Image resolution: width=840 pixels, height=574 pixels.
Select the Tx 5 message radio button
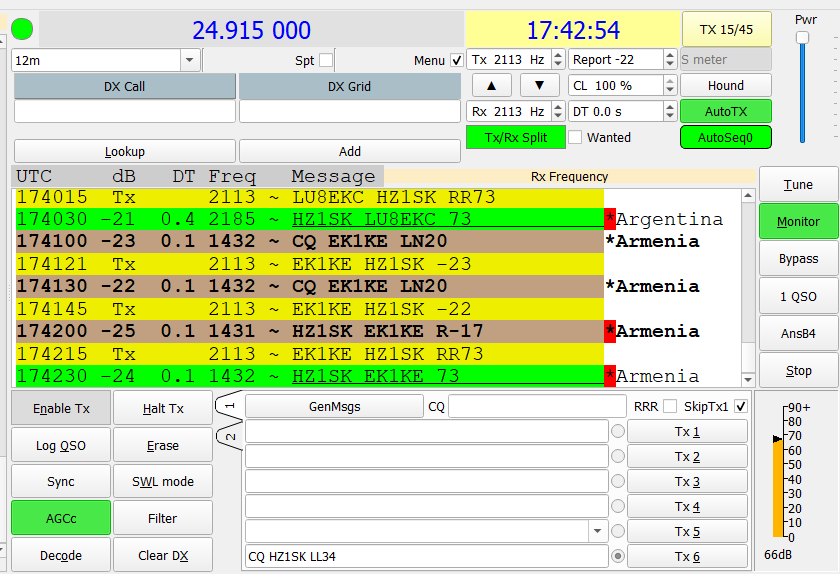(618, 531)
